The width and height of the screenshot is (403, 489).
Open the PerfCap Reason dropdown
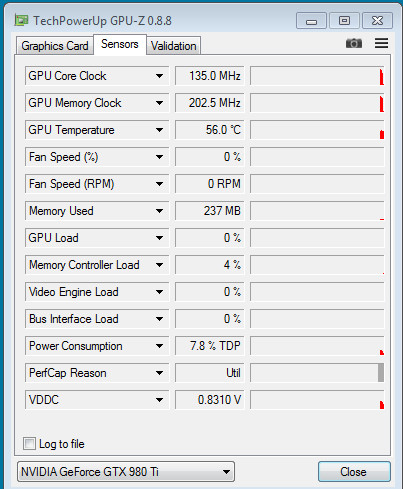point(97,373)
